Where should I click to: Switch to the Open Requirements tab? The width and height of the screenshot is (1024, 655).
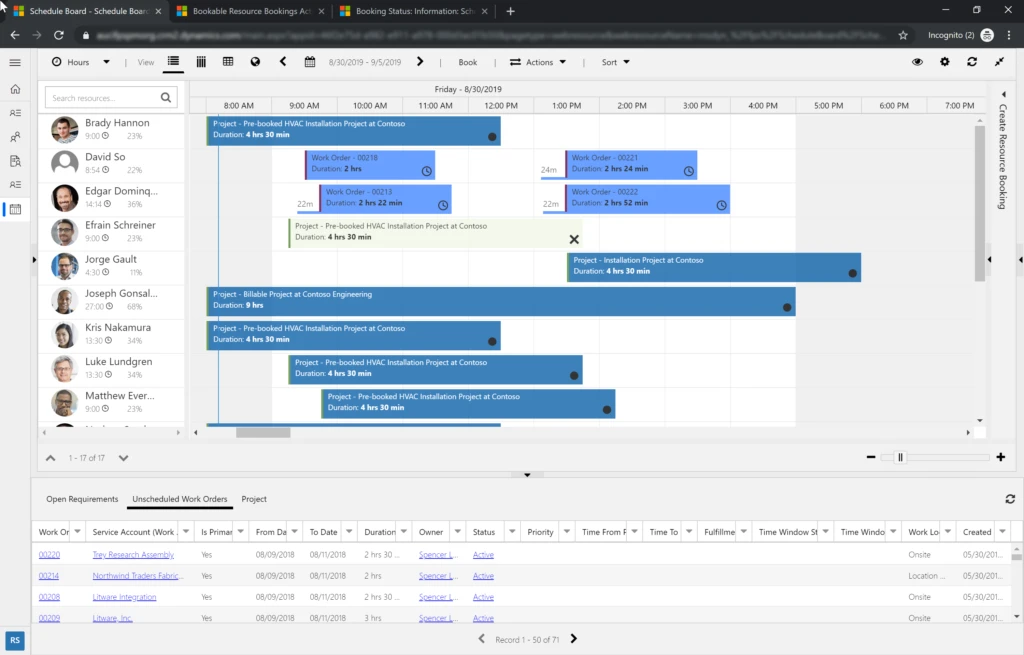tap(82, 499)
